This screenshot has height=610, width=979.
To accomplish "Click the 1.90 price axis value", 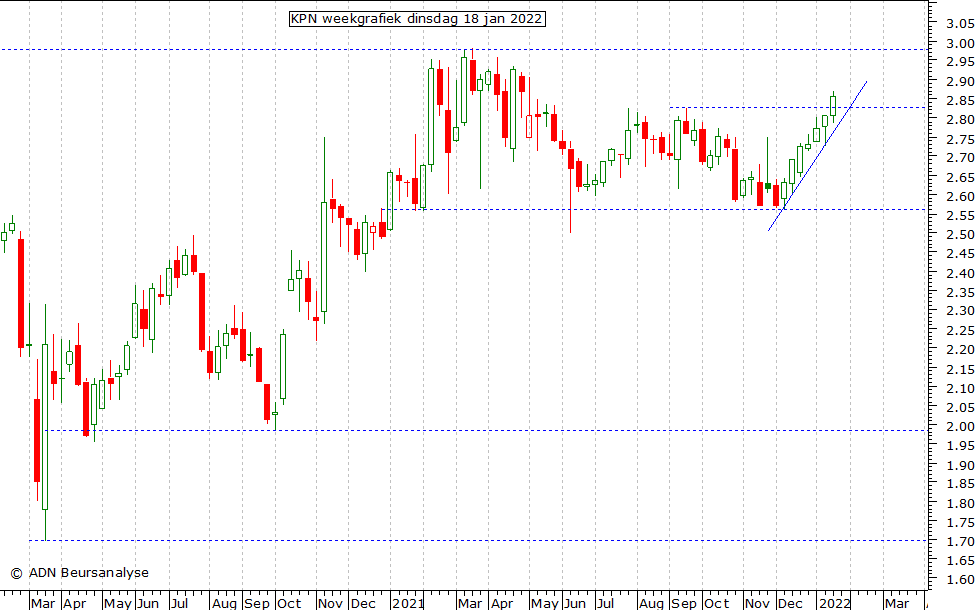I will click(960, 465).
